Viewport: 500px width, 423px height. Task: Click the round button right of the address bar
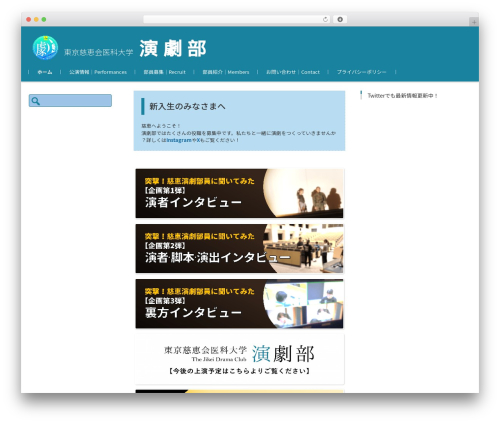tap(340, 19)
